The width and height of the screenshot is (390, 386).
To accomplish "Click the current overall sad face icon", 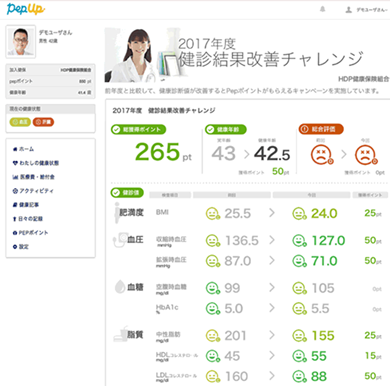I will 366,155.
